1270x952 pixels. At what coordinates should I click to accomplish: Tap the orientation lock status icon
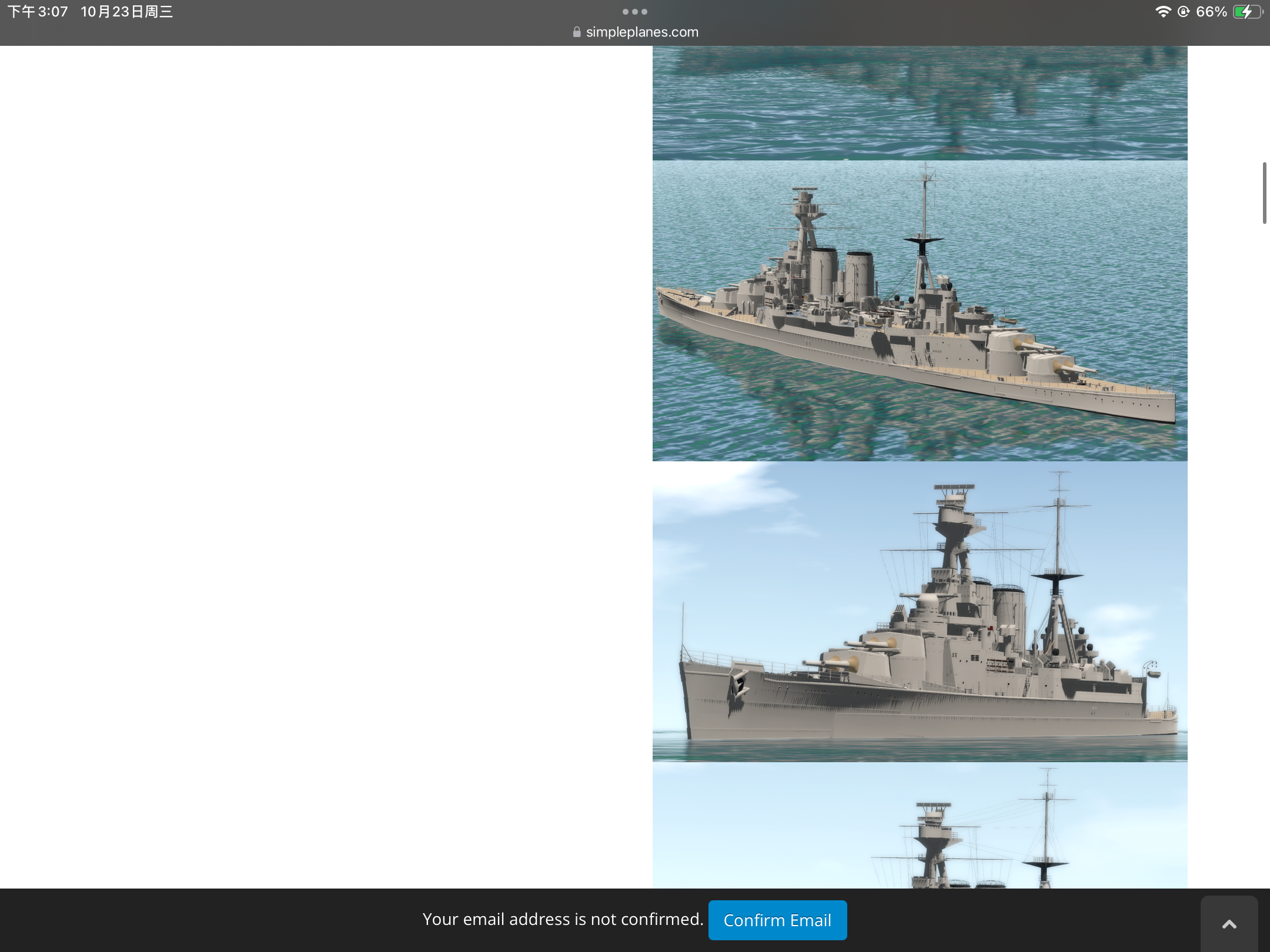click(x=1184, y=11)
